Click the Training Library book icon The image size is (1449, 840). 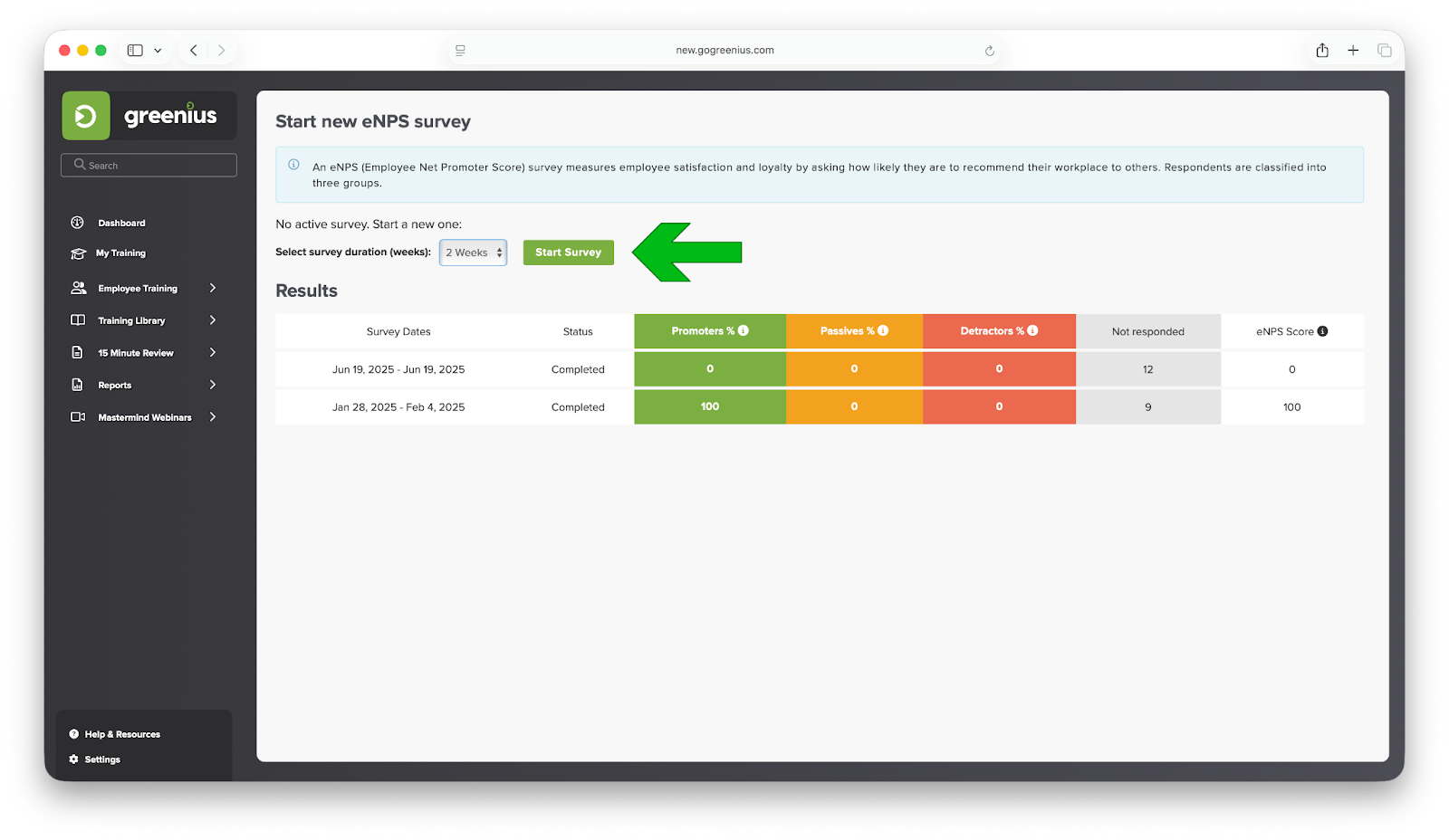click(78, 320)
